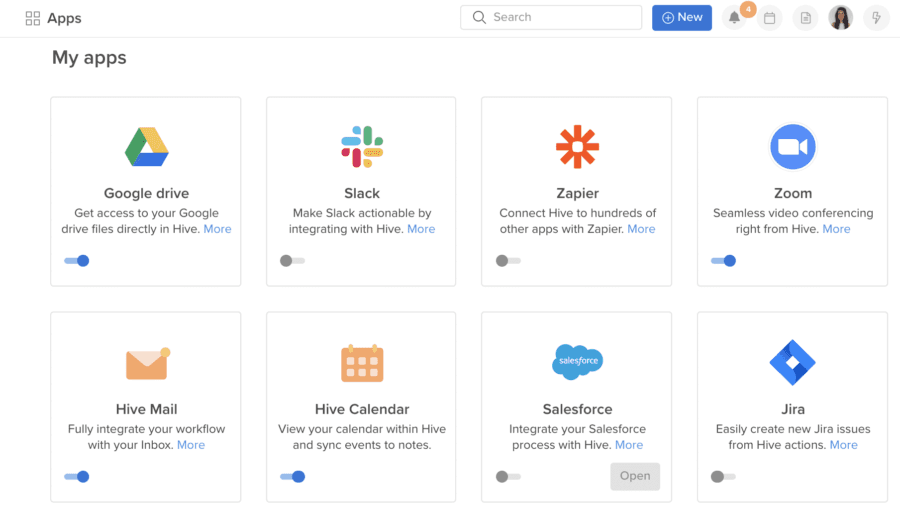
Task: Click the Apps grid icon
Action: pos(33,18)
